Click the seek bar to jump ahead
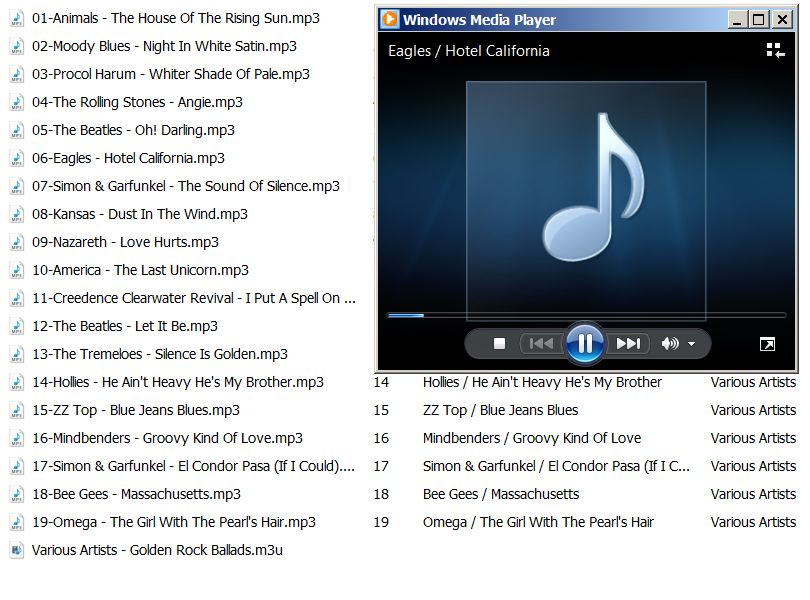The image size is (810, 600). point(586,315)
